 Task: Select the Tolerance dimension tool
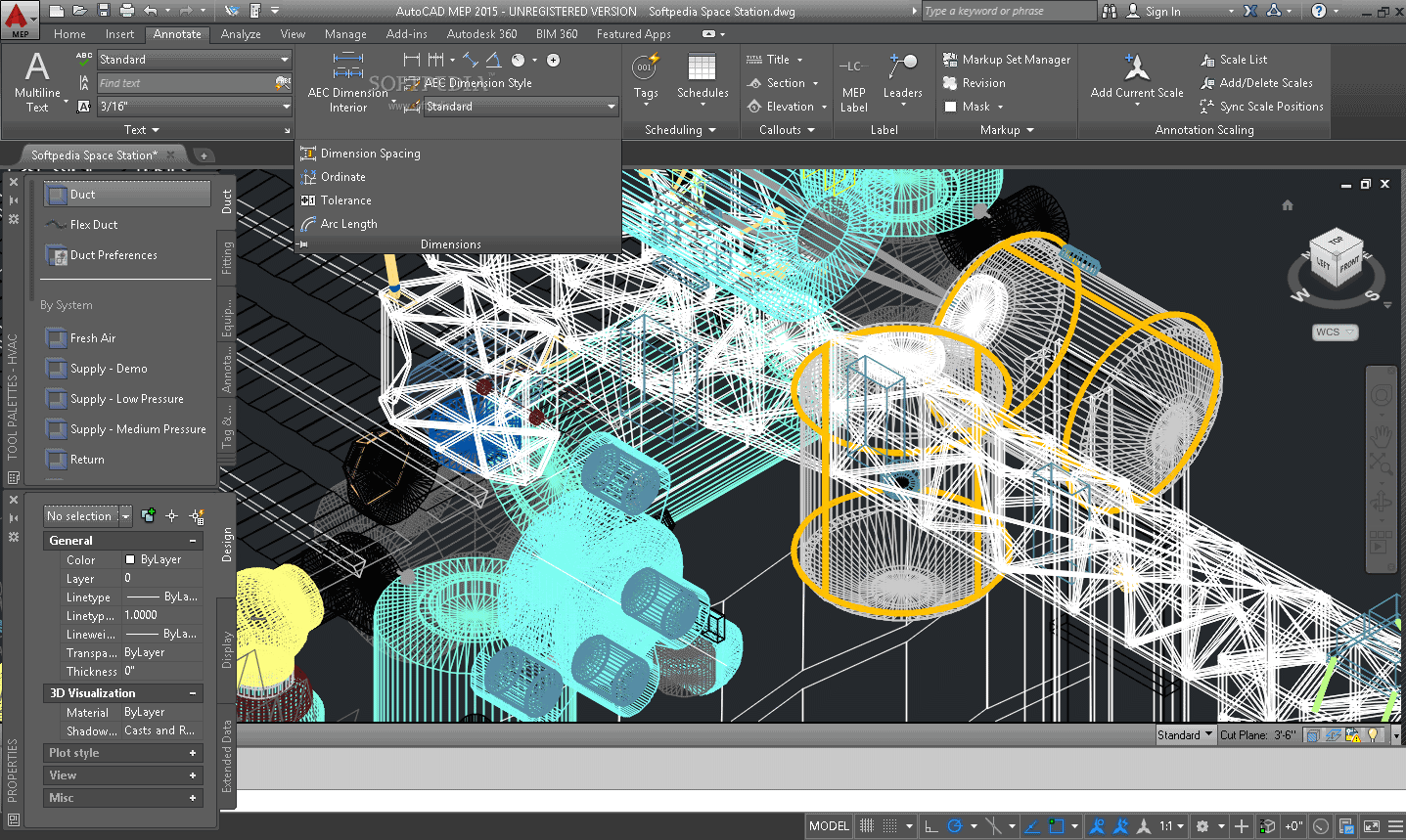(x=344, y=199)
